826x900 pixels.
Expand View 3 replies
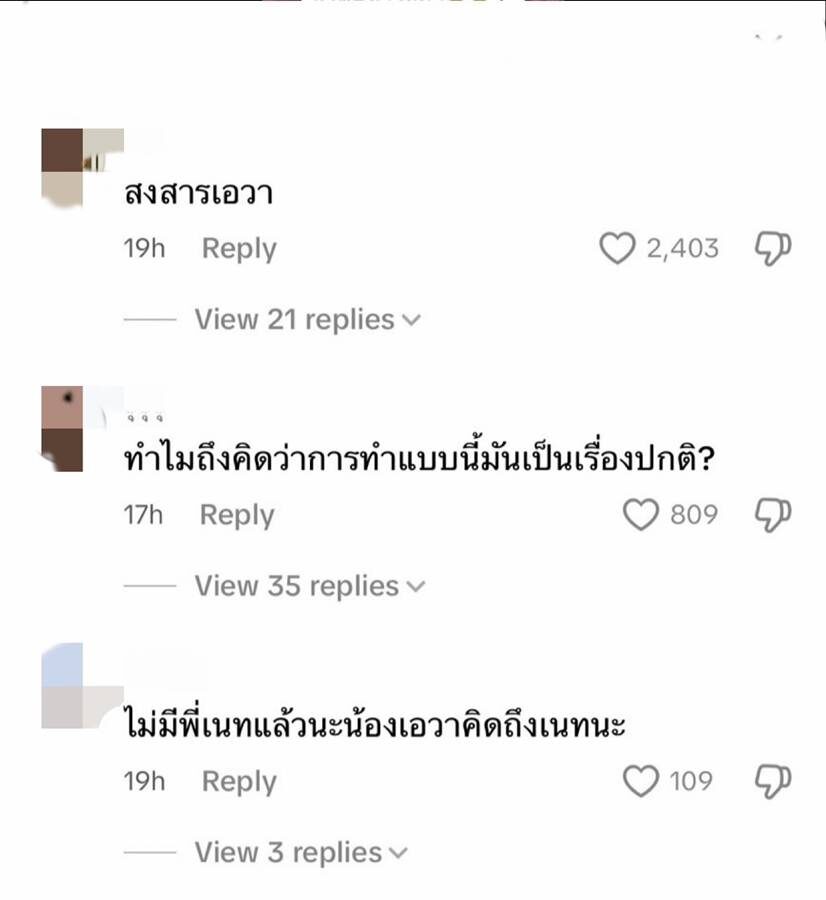[x=301, y=852]
